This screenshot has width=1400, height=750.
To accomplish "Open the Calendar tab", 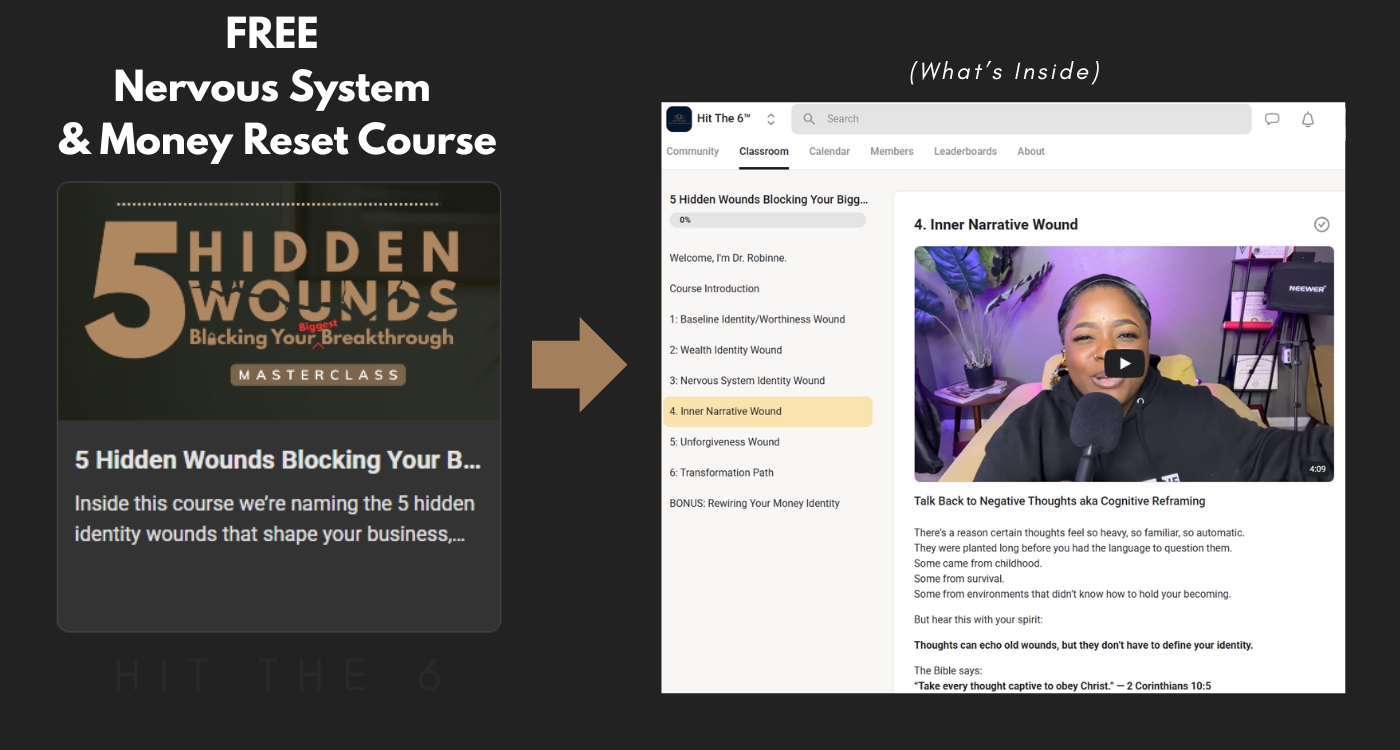I will pyautogui.click(x=829, y=152).
